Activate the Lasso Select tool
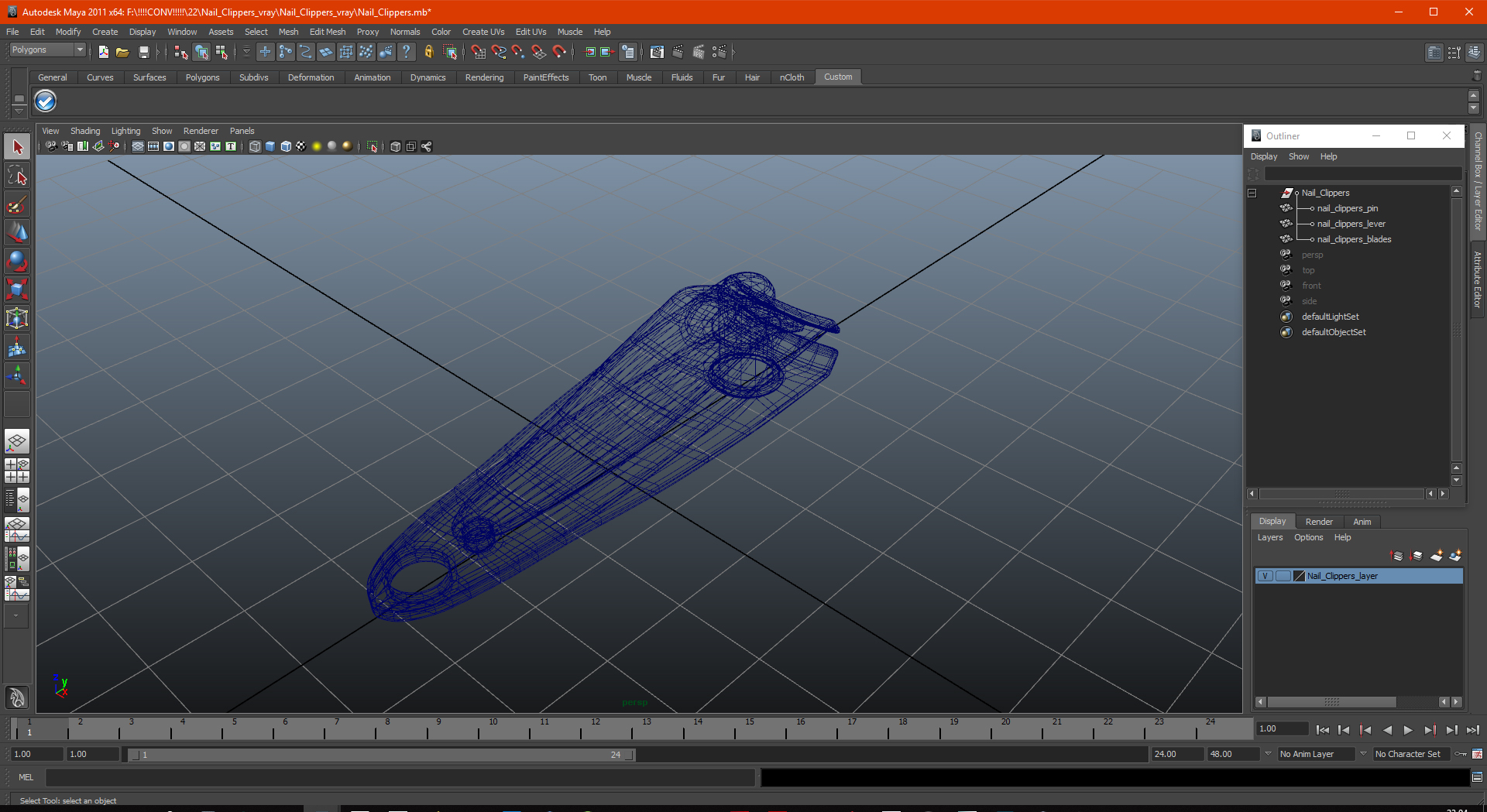The height and width of the screenshot is (812, 1487). (17, 176)
